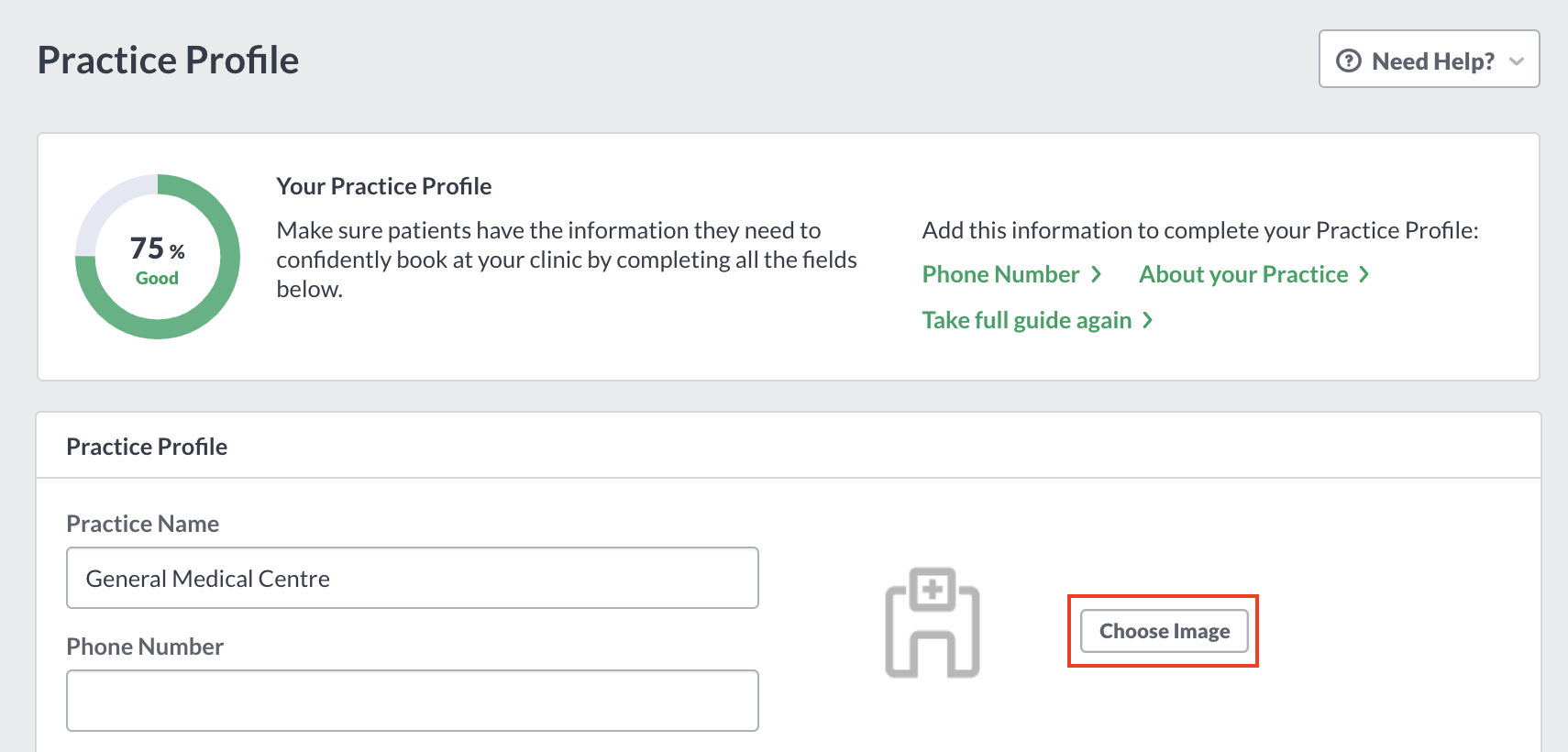Click the arrow after Take full guide again
The image size is (1568, 752).
click(x=1147, y=320)
